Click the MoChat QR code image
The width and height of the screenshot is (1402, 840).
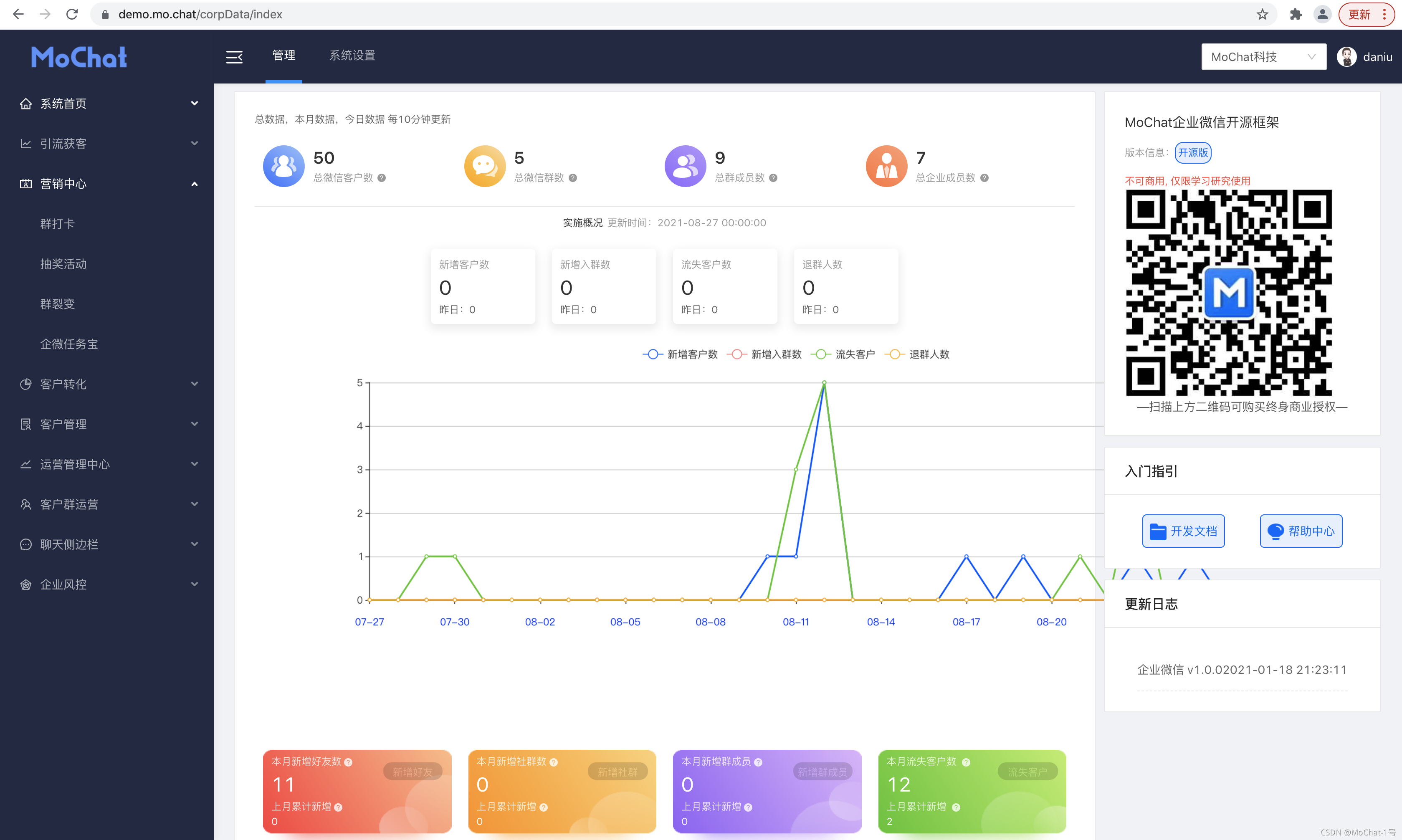click(1229, 293)
